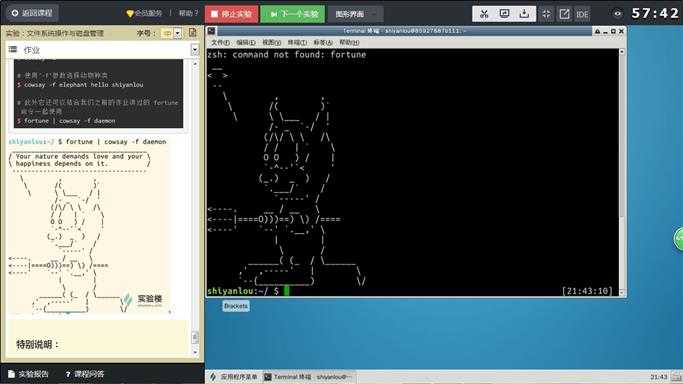
Task: Click the red 停止实验 stop button
Action: coord(231,14)
